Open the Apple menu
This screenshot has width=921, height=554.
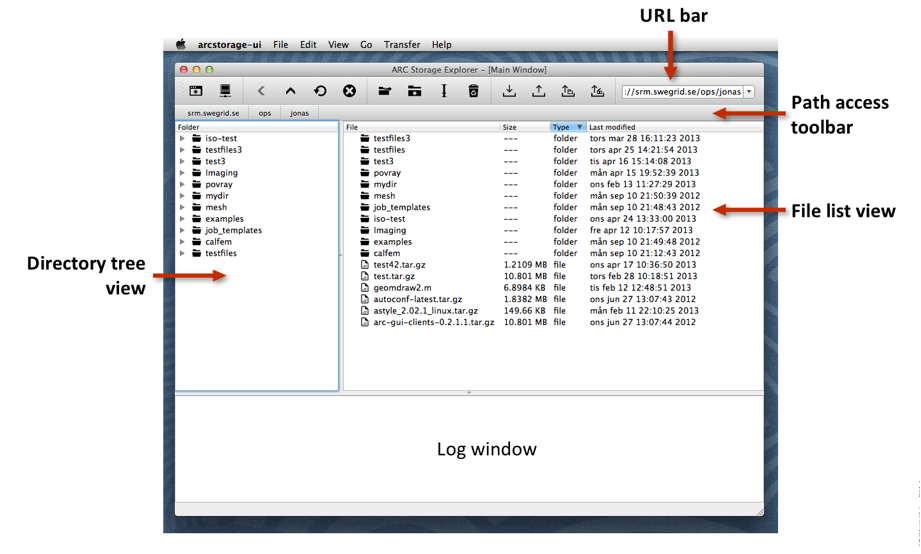[x=181, y=44]
